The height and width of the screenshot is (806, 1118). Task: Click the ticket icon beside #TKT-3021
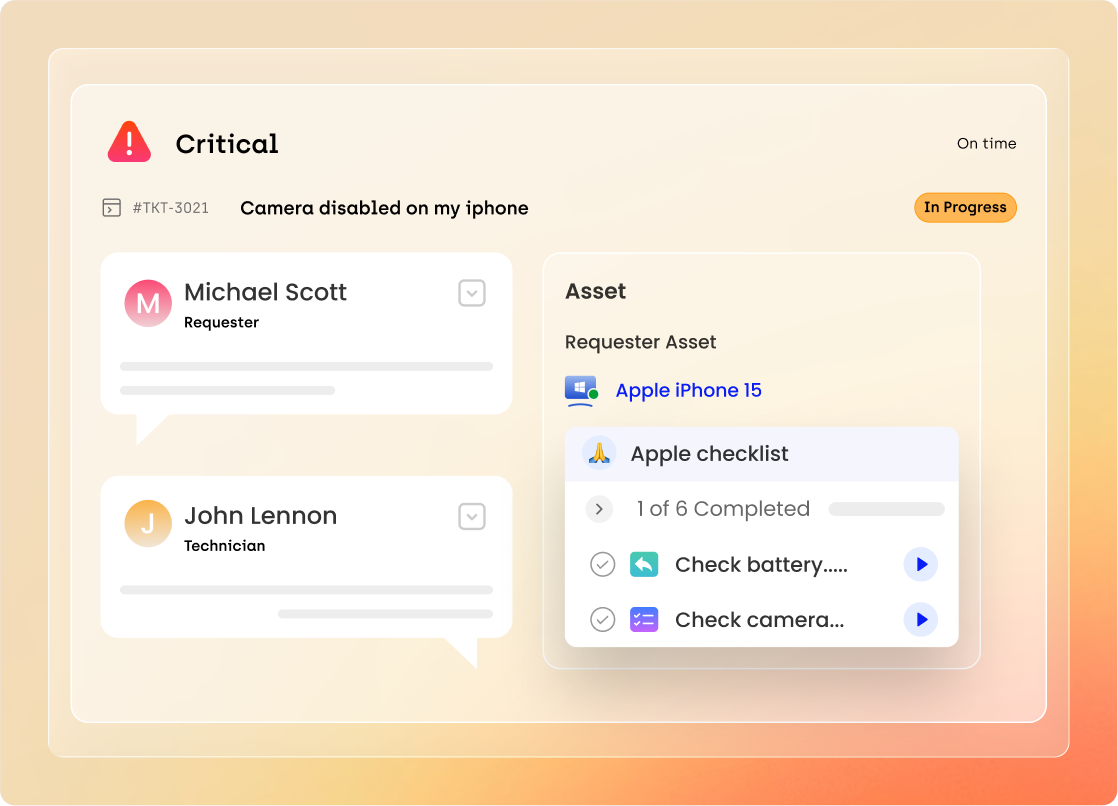(111, 208)
